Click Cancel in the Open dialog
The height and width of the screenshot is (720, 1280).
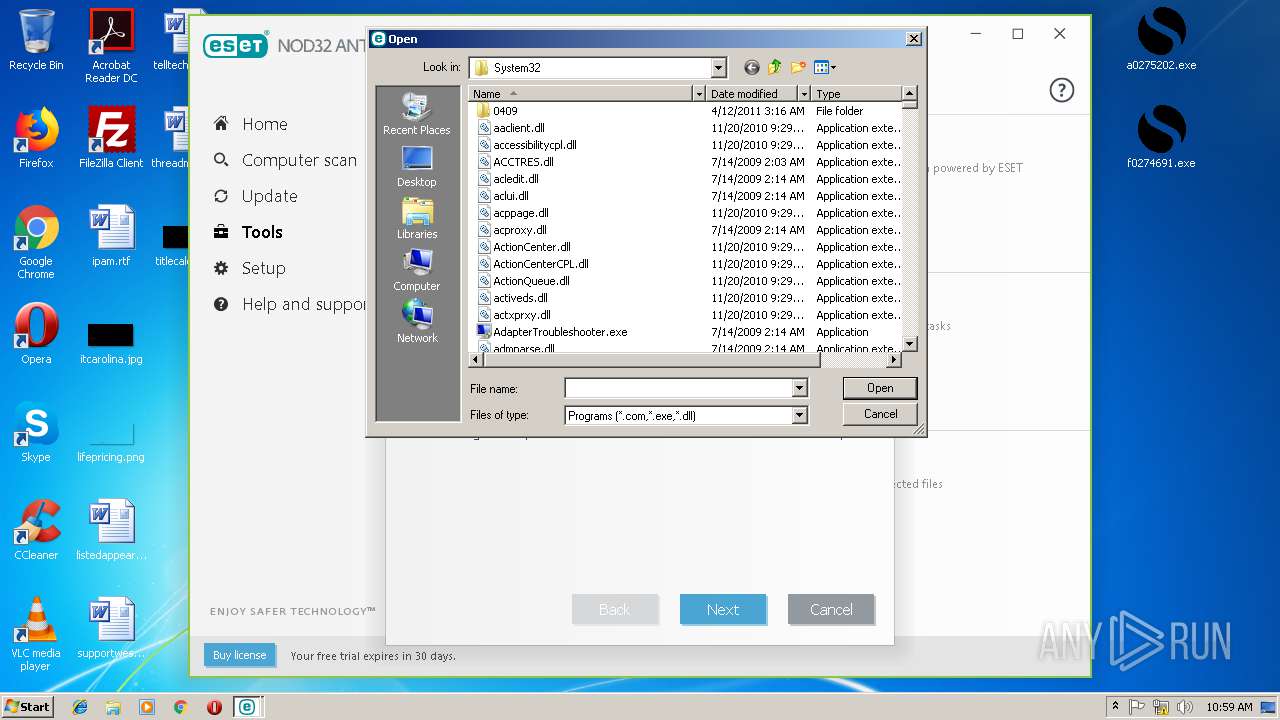coord(880,414)
